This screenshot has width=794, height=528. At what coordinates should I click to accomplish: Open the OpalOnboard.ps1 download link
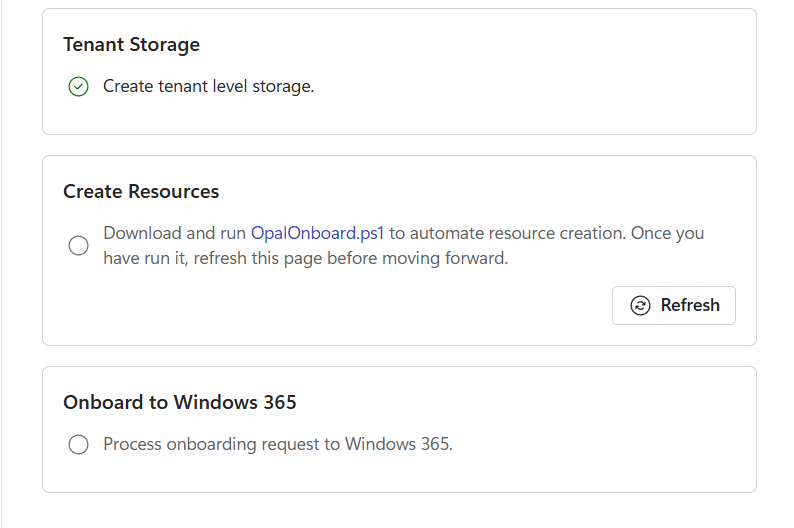317,233
